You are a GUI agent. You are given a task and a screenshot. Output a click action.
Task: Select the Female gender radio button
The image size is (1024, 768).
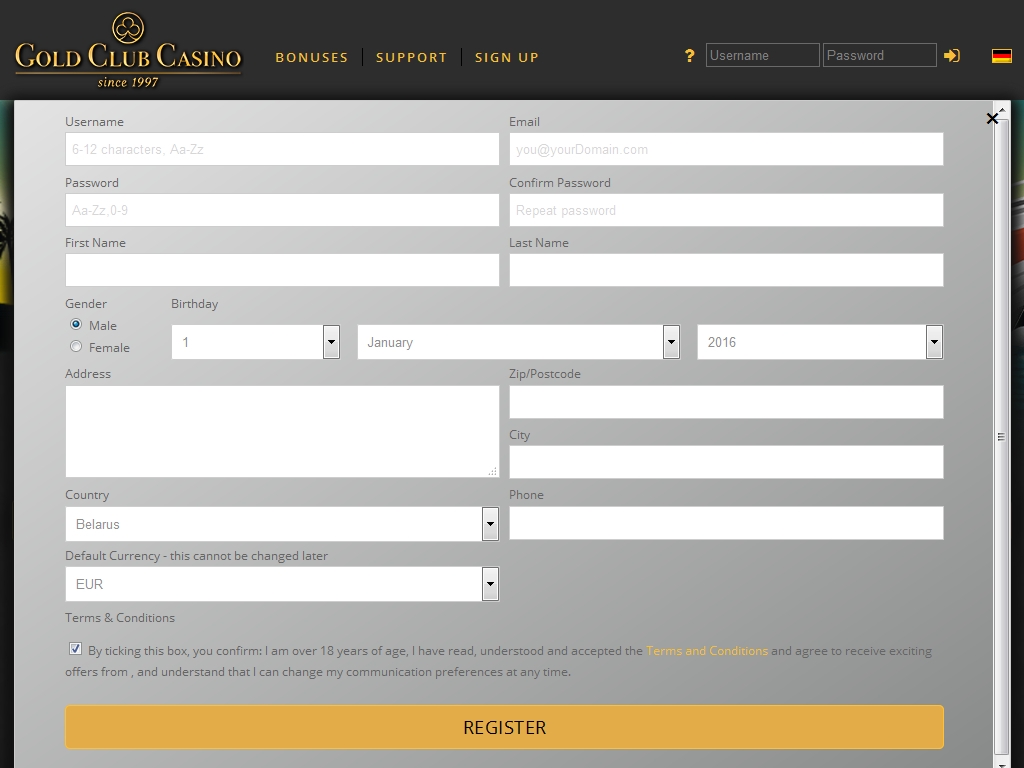[x=76, y=347]
